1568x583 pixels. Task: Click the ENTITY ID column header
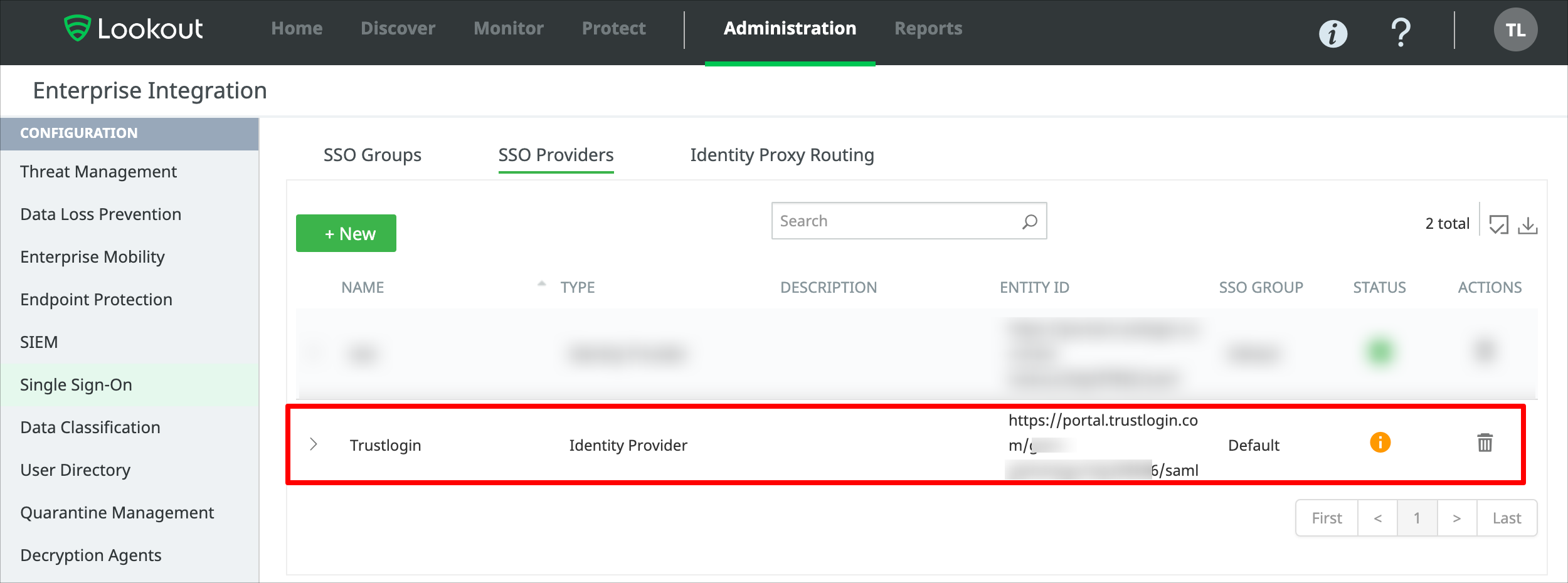pos(1034,288)
